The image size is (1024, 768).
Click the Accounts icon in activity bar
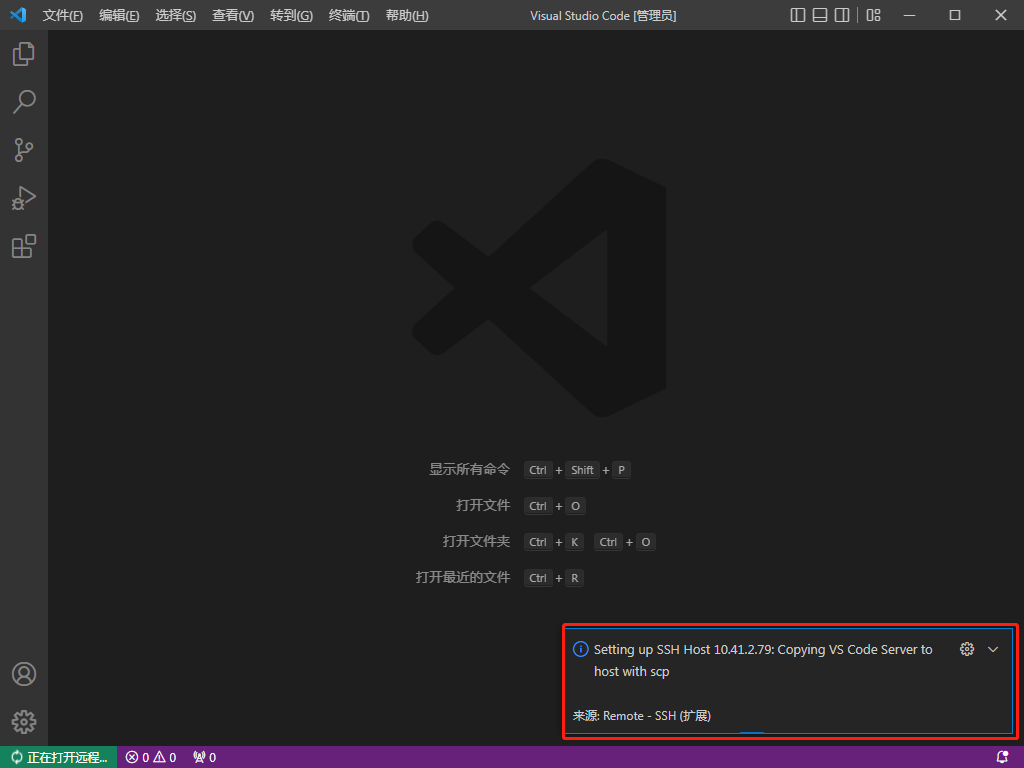(24, 674)
